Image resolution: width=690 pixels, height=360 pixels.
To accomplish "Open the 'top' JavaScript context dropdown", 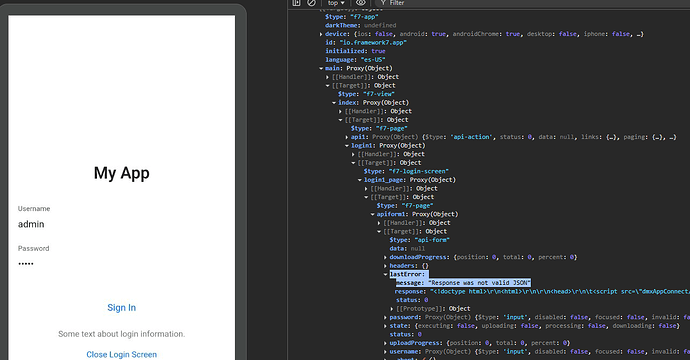I will click(336, 3).
